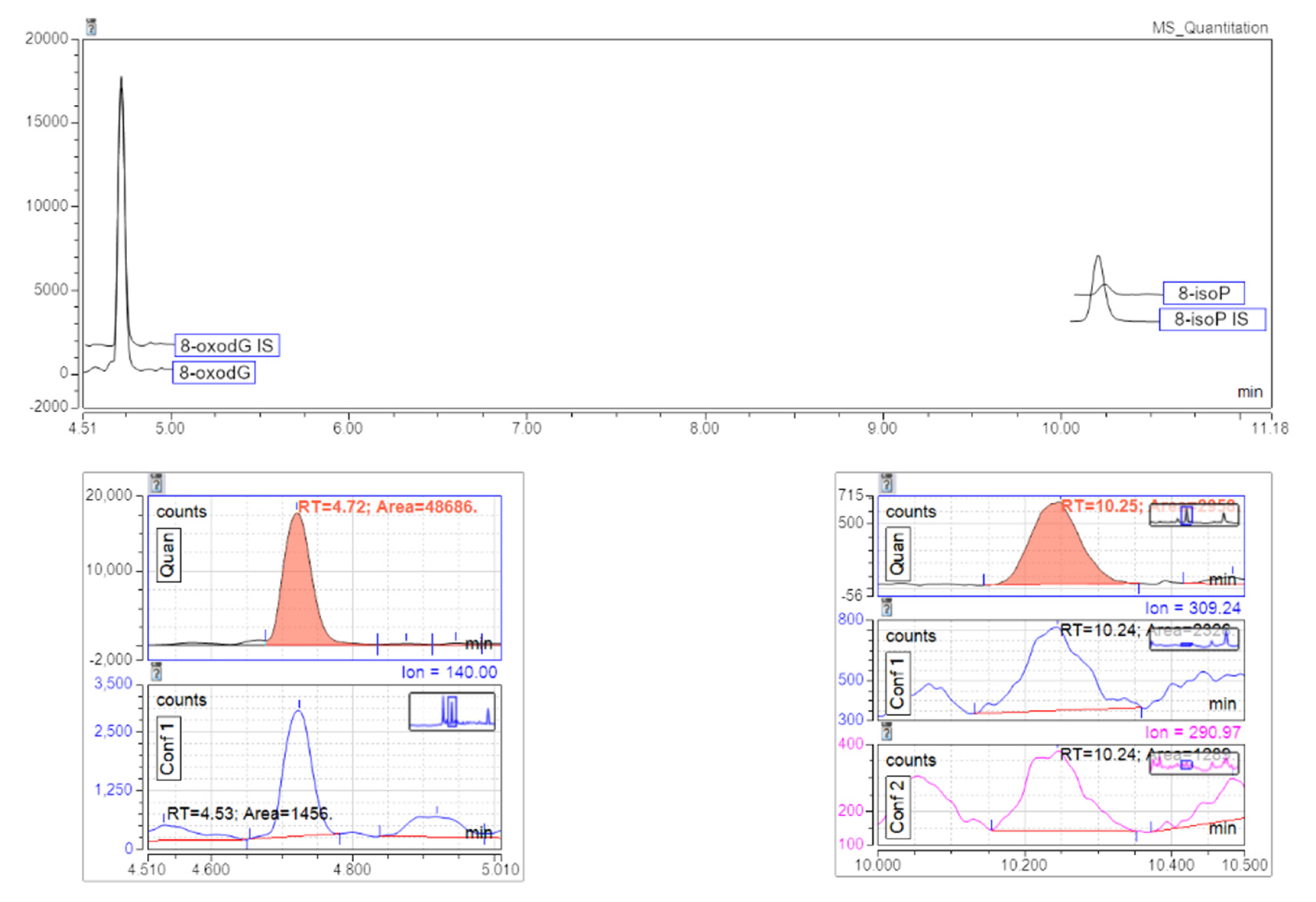Select the 8-oxodG peak label

point(214,373)
